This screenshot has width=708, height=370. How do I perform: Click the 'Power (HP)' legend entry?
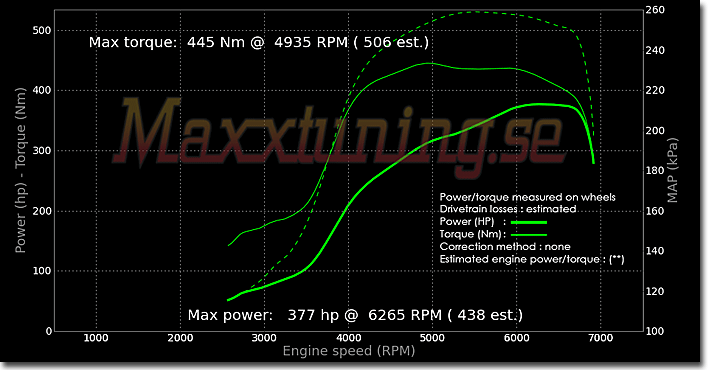[467, 222]
